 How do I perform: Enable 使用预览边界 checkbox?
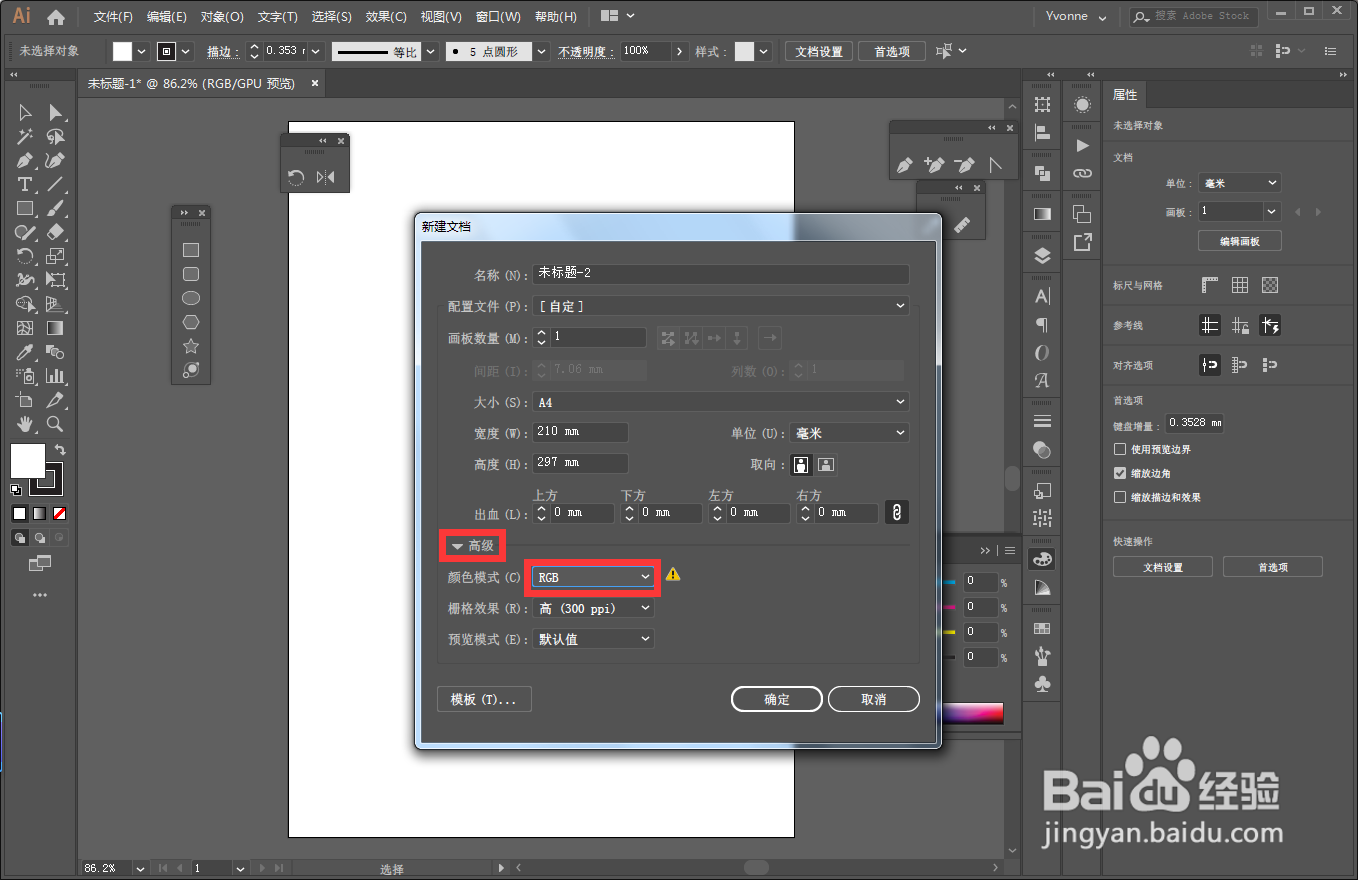click(1120, 450)
